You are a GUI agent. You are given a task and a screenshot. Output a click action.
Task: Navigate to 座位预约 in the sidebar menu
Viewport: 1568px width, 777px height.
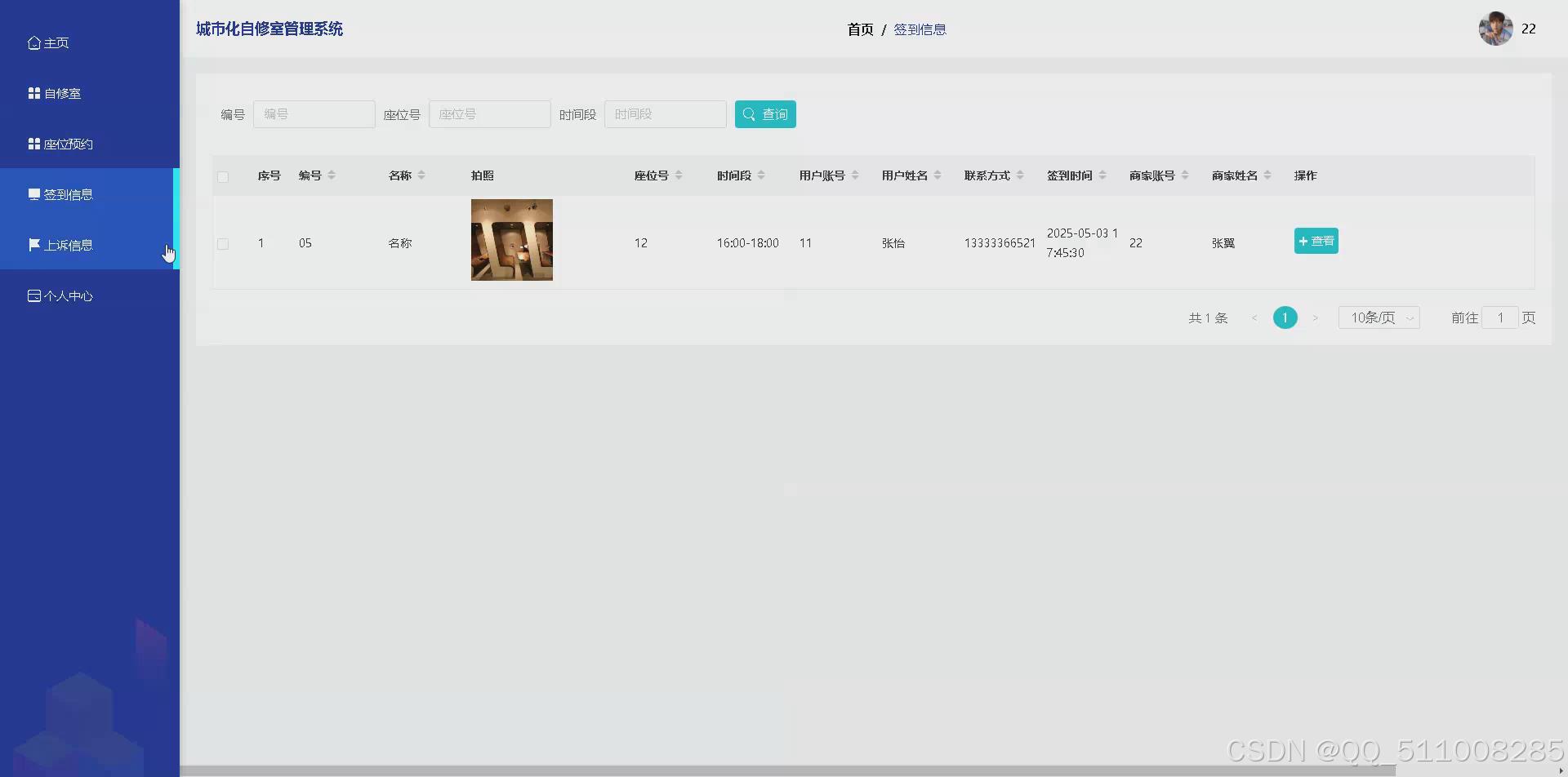[x=69, y=143]
